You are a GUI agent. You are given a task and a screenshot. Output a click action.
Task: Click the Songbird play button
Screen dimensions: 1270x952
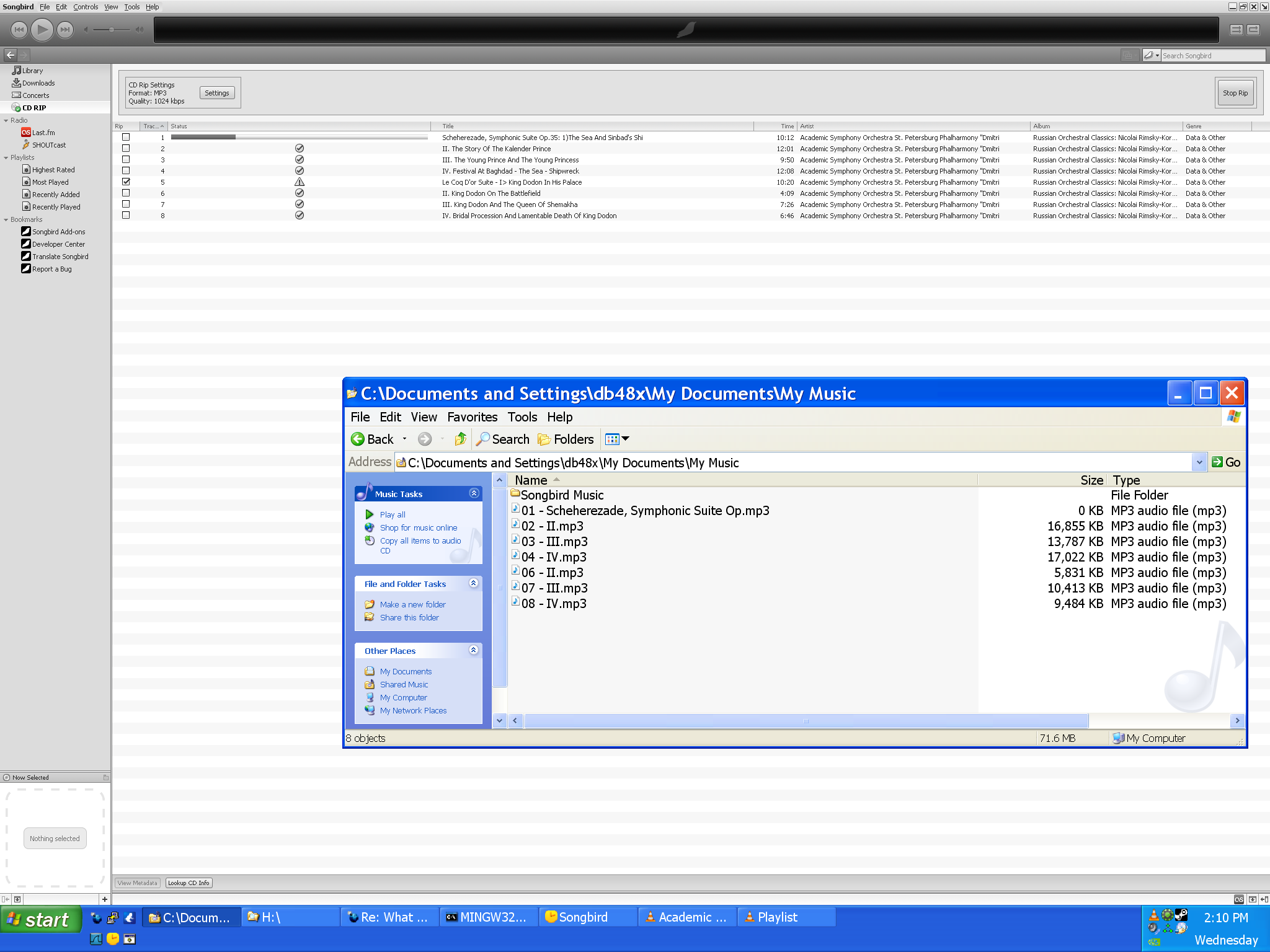click(x=42, y=29)
